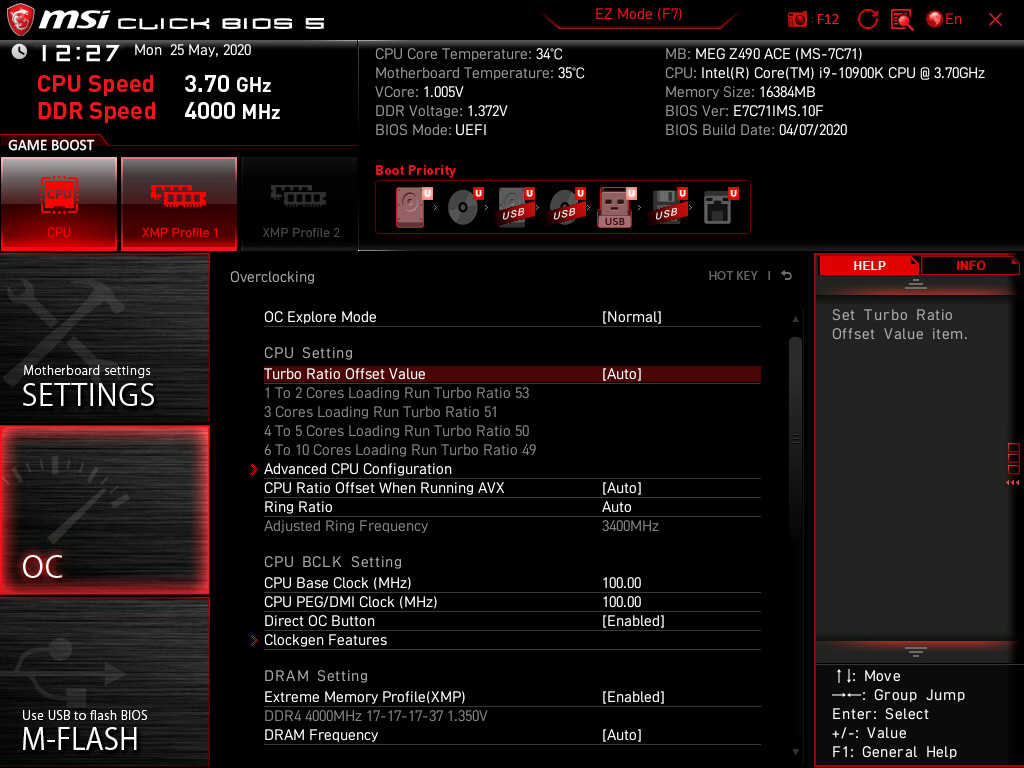Toggle Extreme Memory Profile(XMP) Enabled value

[x=633, y=697]
